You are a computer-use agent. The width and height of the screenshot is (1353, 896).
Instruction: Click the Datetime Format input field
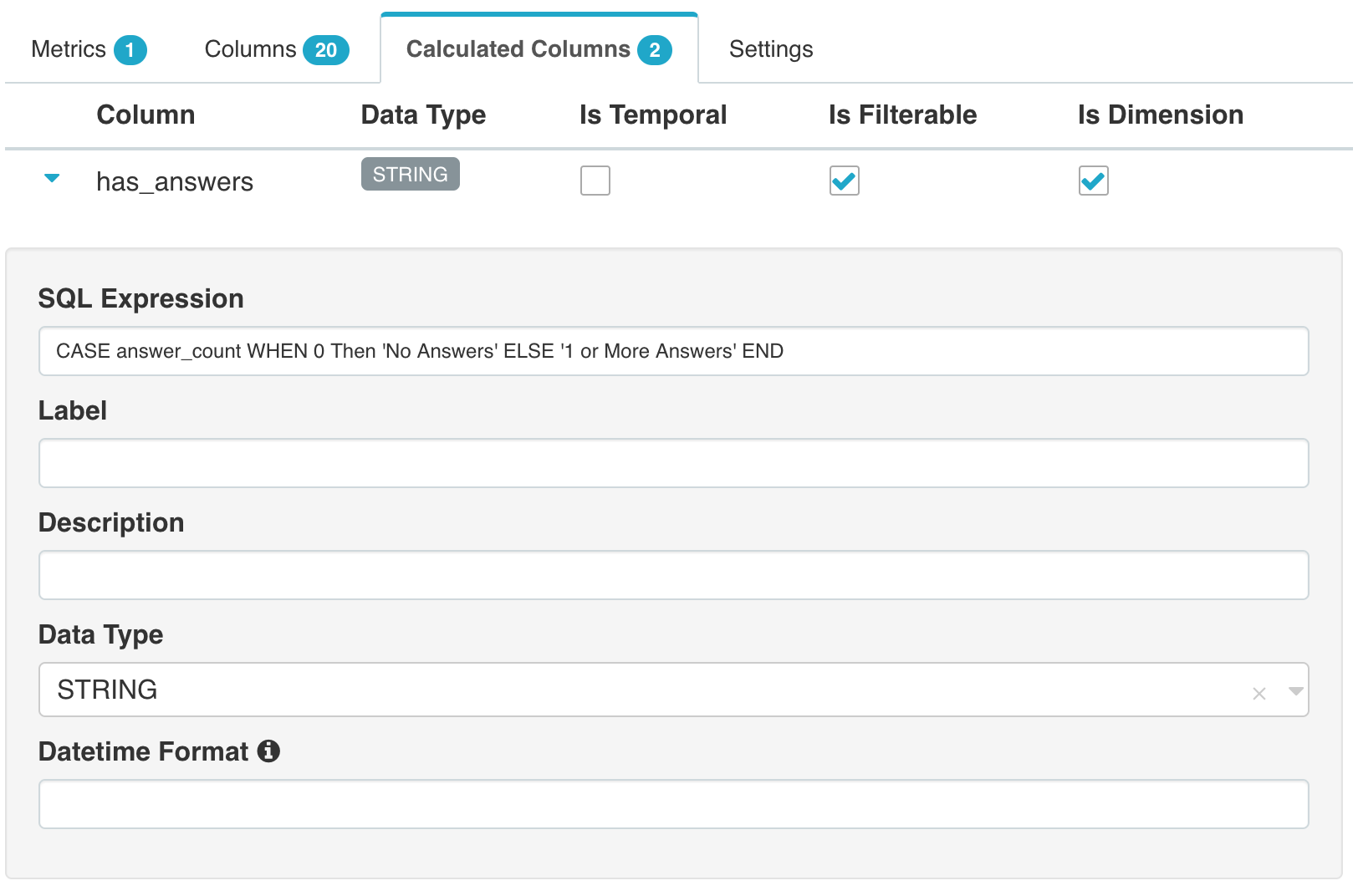tap(673, 804)
